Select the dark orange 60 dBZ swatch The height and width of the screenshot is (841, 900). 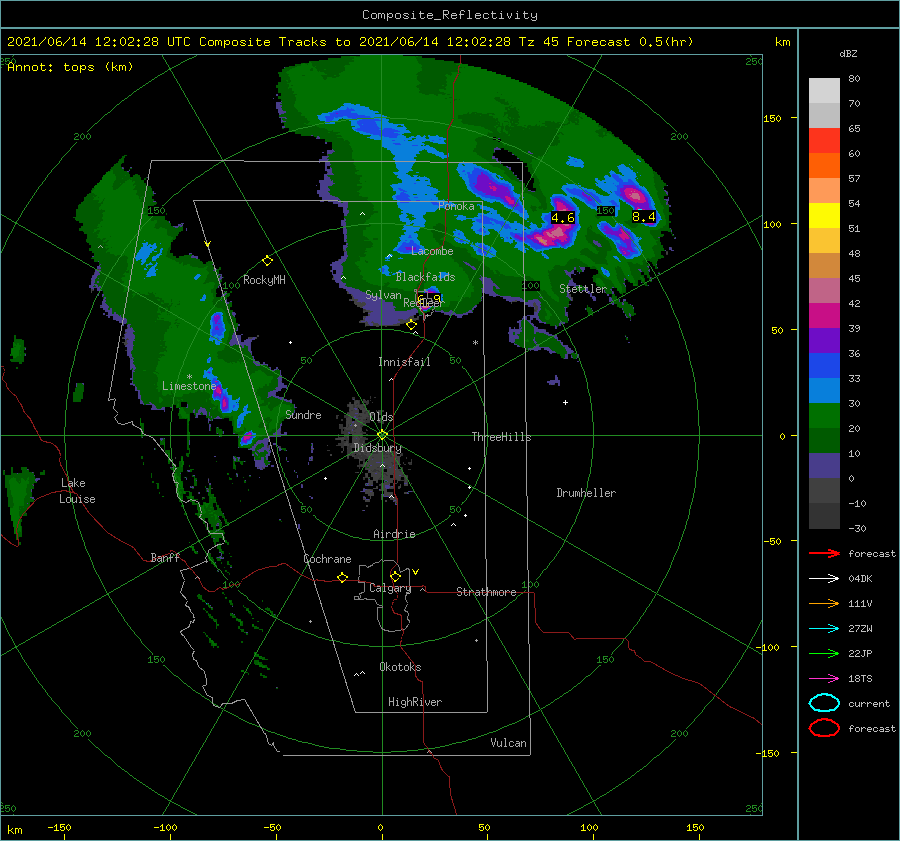pos(824,166)
